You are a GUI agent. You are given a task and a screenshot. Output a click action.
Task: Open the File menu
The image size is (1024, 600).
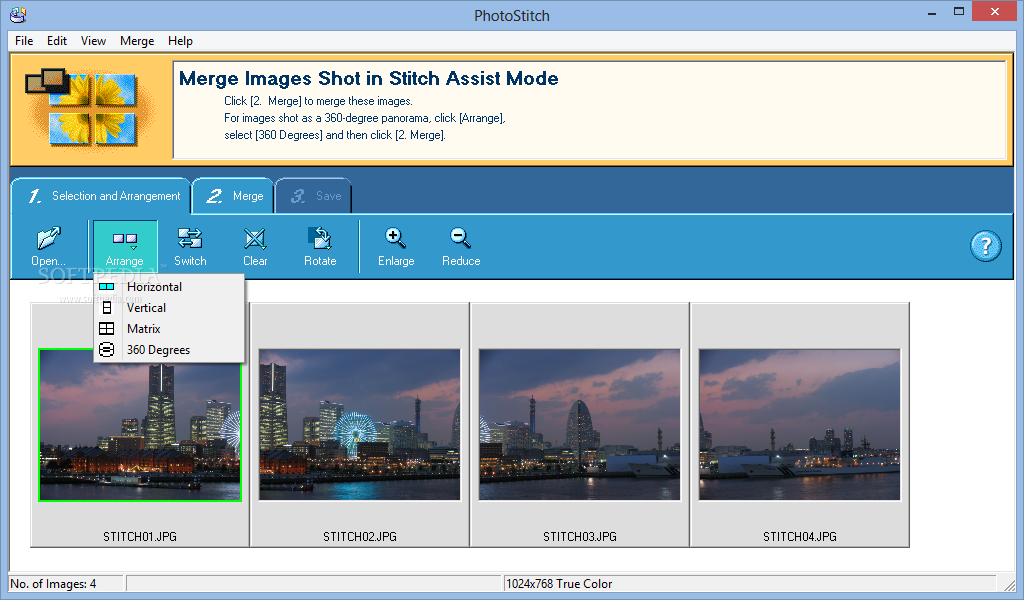(24, 40)
